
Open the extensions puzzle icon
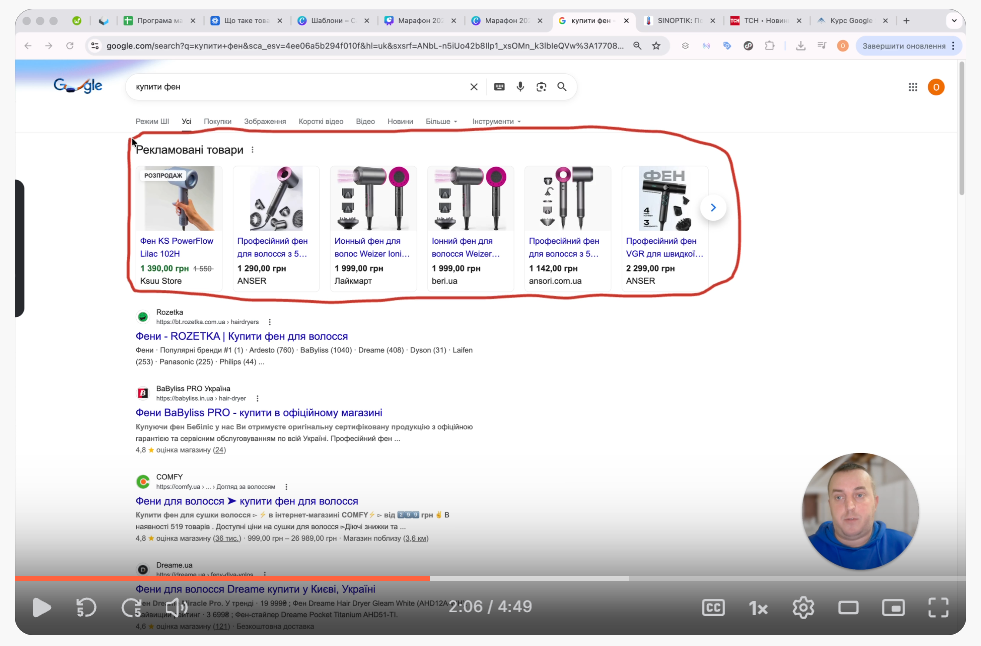(770, 46)
